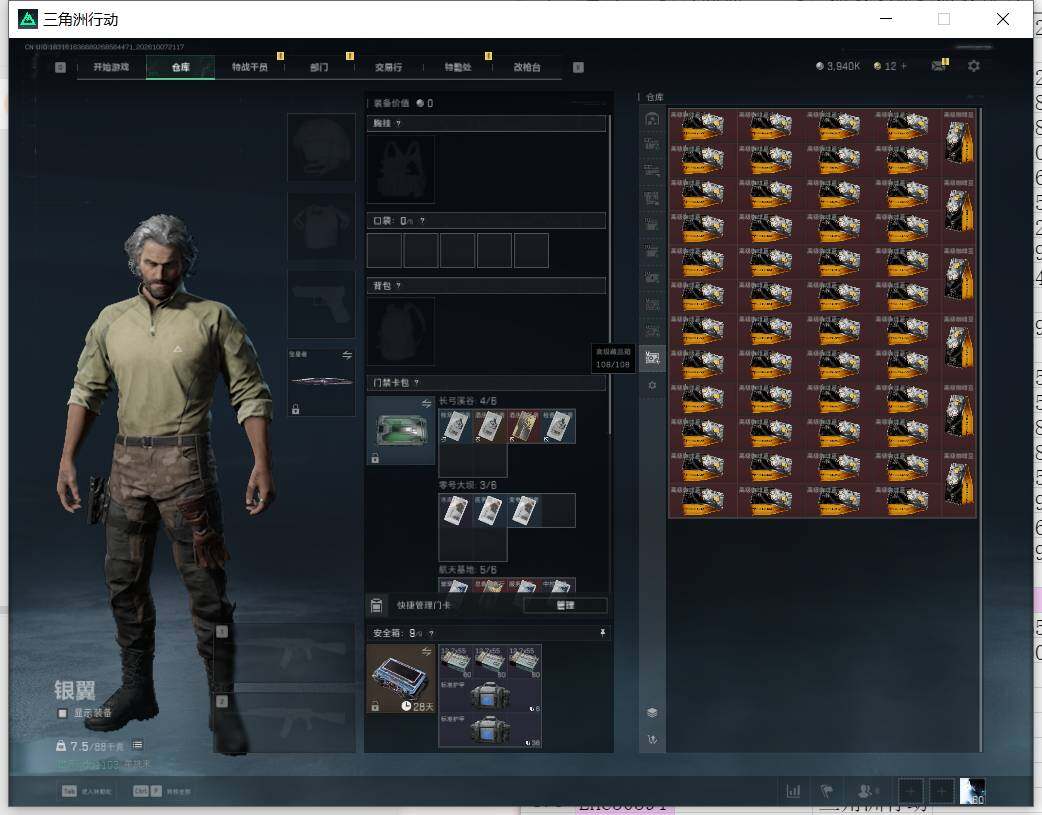Click the plus button next to 12 currency
Screen dimensions: 1042x815
[904, 66]
